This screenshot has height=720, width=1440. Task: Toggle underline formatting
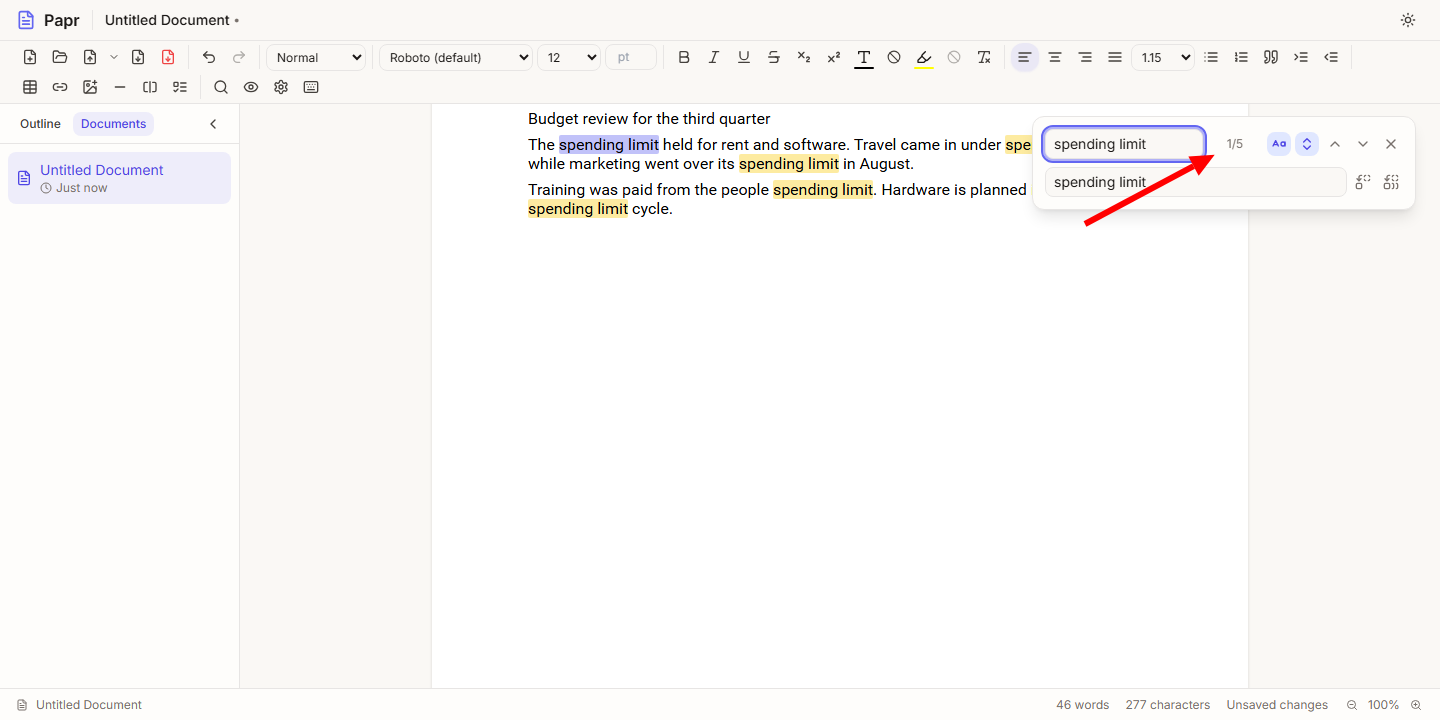(x=744, y=57)
